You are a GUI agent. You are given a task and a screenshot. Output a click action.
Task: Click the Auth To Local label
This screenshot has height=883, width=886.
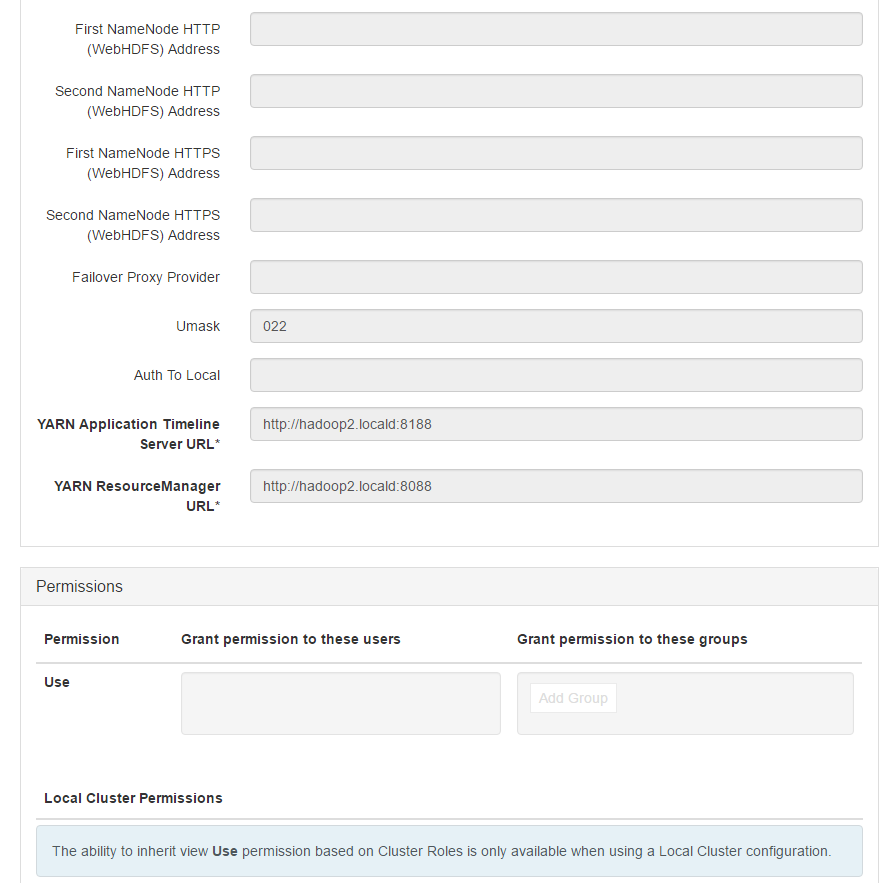177,375
